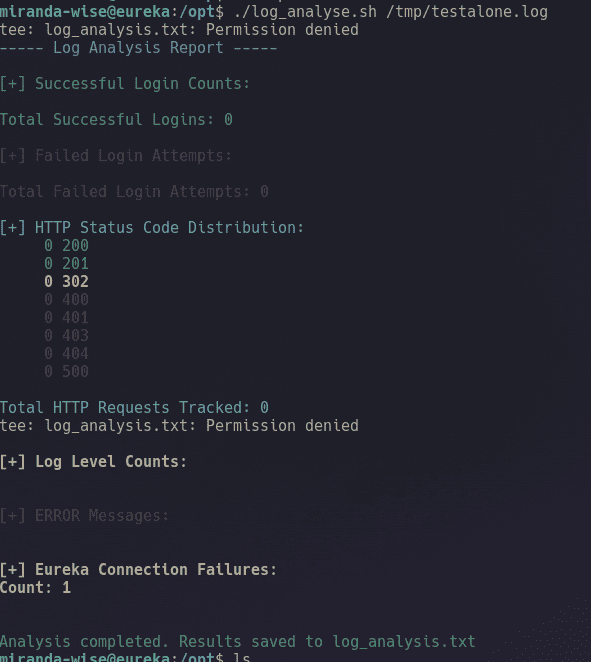Select the 200 status code row

coord(67,246)
